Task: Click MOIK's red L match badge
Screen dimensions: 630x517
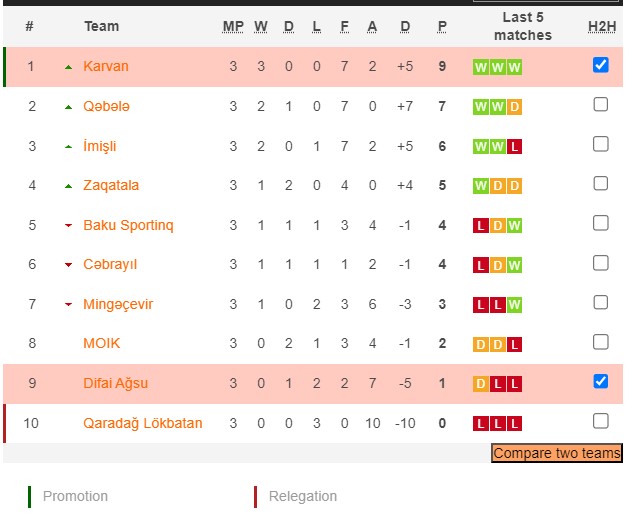Action: pos(515,344)
